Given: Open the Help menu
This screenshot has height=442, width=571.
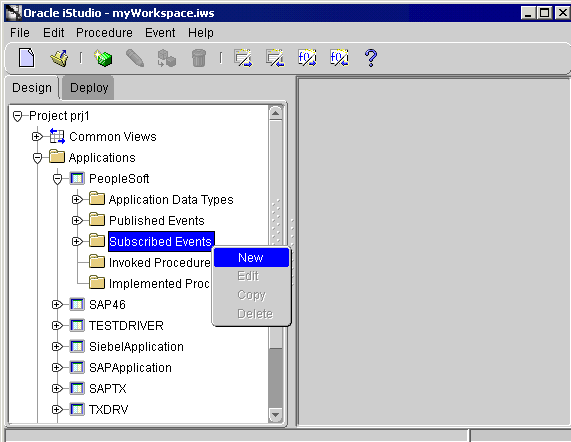Looking at the screenshot, I should point(201,33).
